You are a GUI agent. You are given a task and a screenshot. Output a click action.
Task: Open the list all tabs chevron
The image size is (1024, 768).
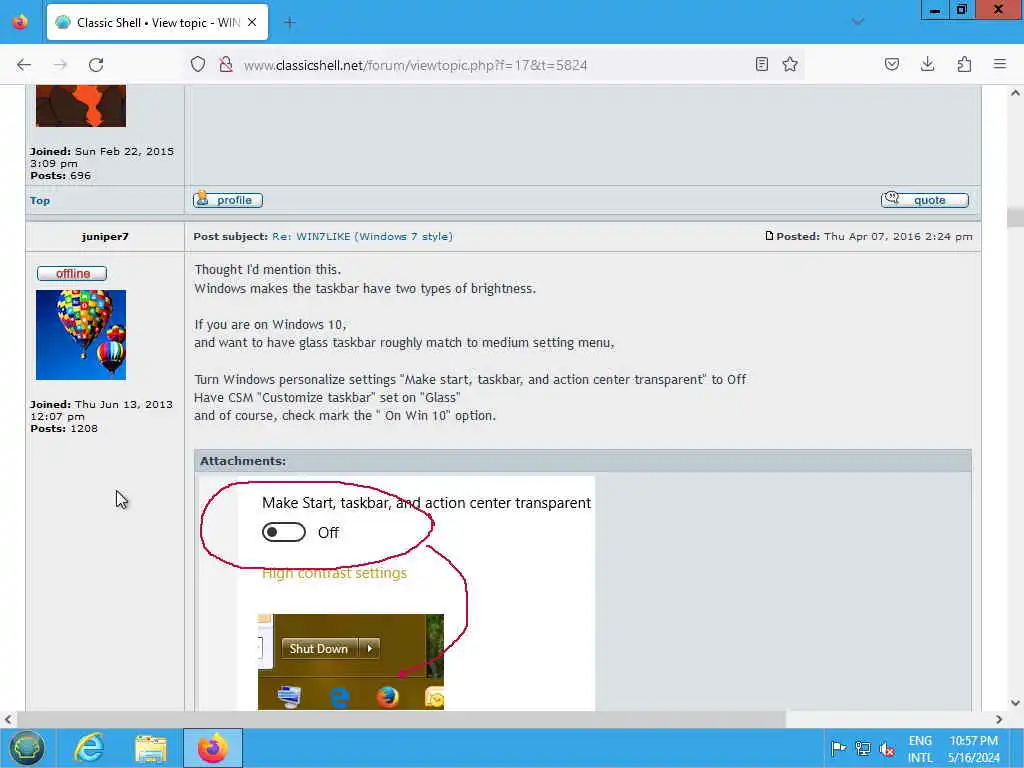click(x=858, y=22)
